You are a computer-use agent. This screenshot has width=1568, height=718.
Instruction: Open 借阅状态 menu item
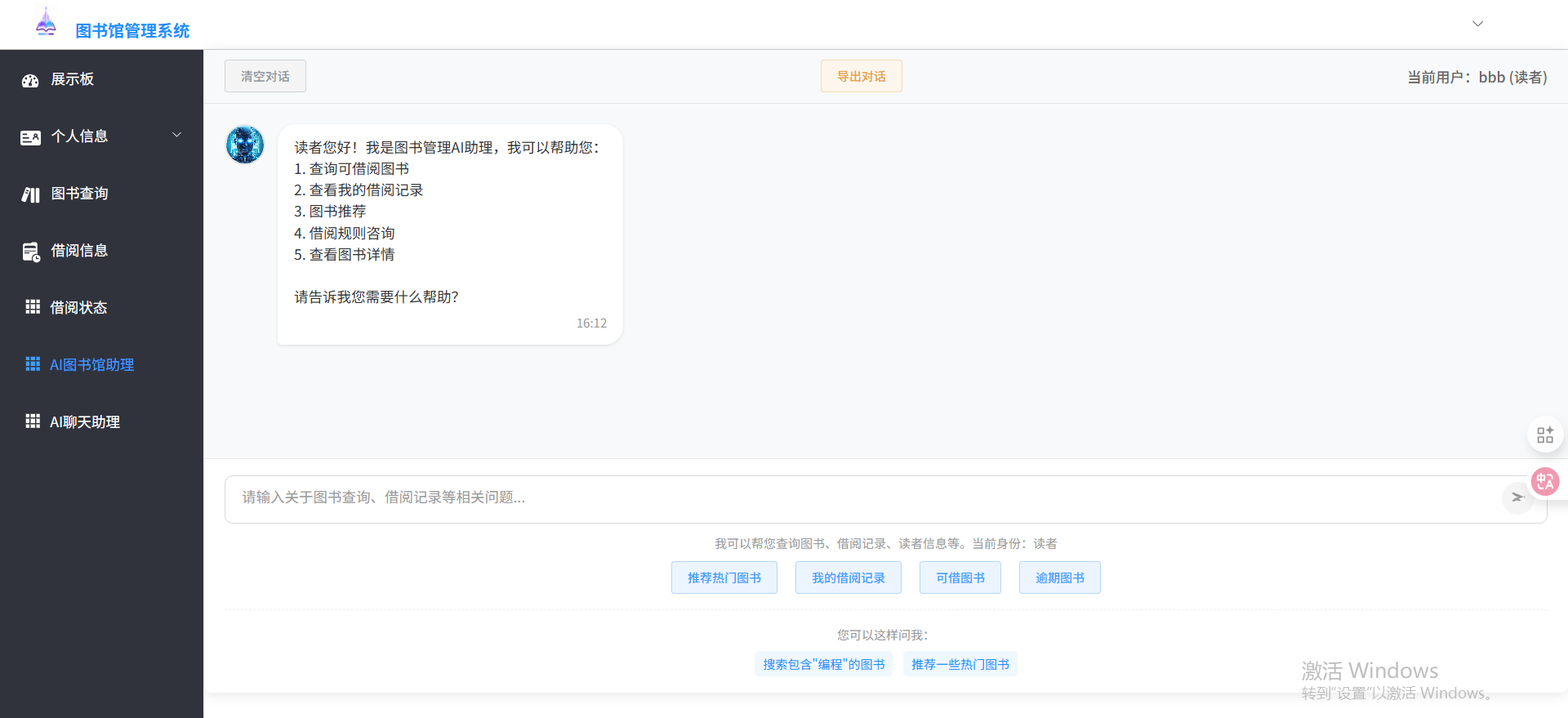point(101,308)
